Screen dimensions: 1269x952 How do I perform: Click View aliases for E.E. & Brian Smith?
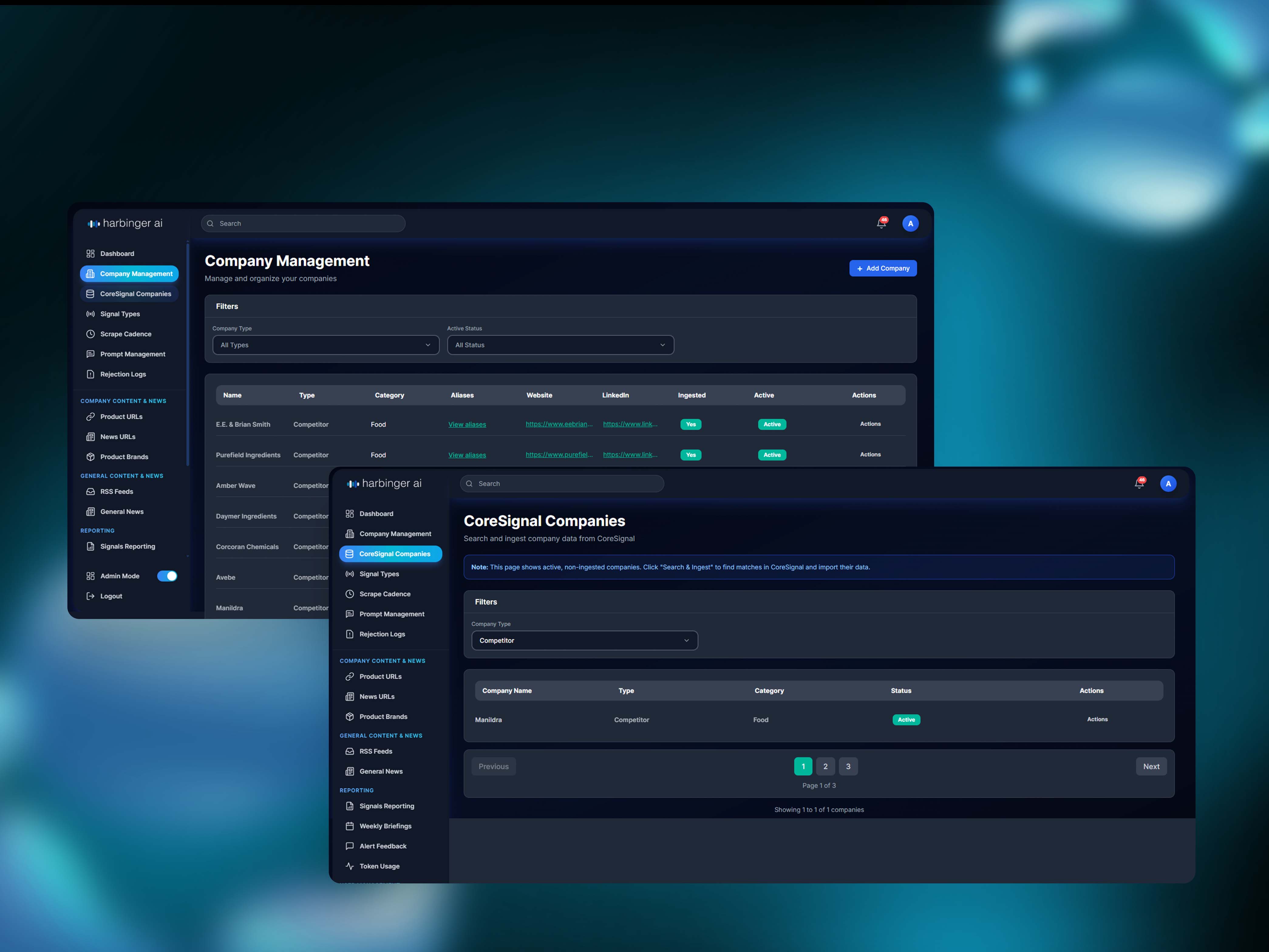pyautogui.click(x=467, y=424)
